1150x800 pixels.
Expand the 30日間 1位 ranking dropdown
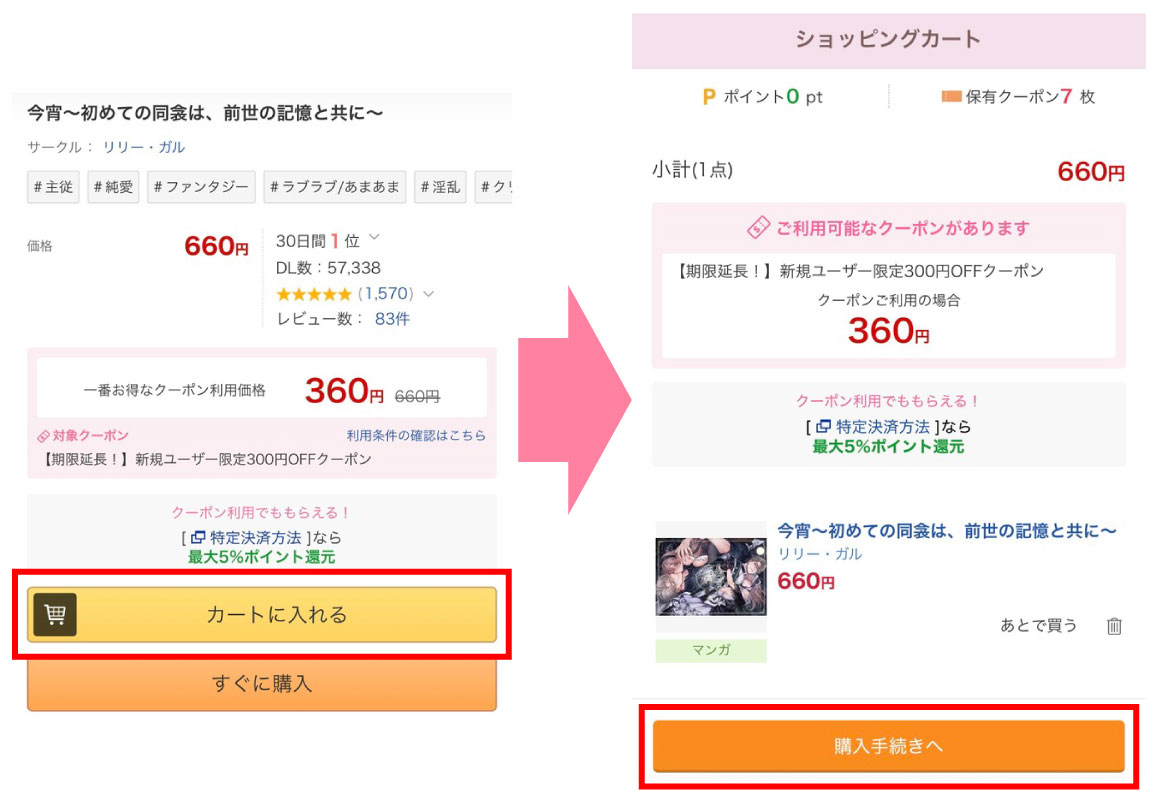click(374, 238)
